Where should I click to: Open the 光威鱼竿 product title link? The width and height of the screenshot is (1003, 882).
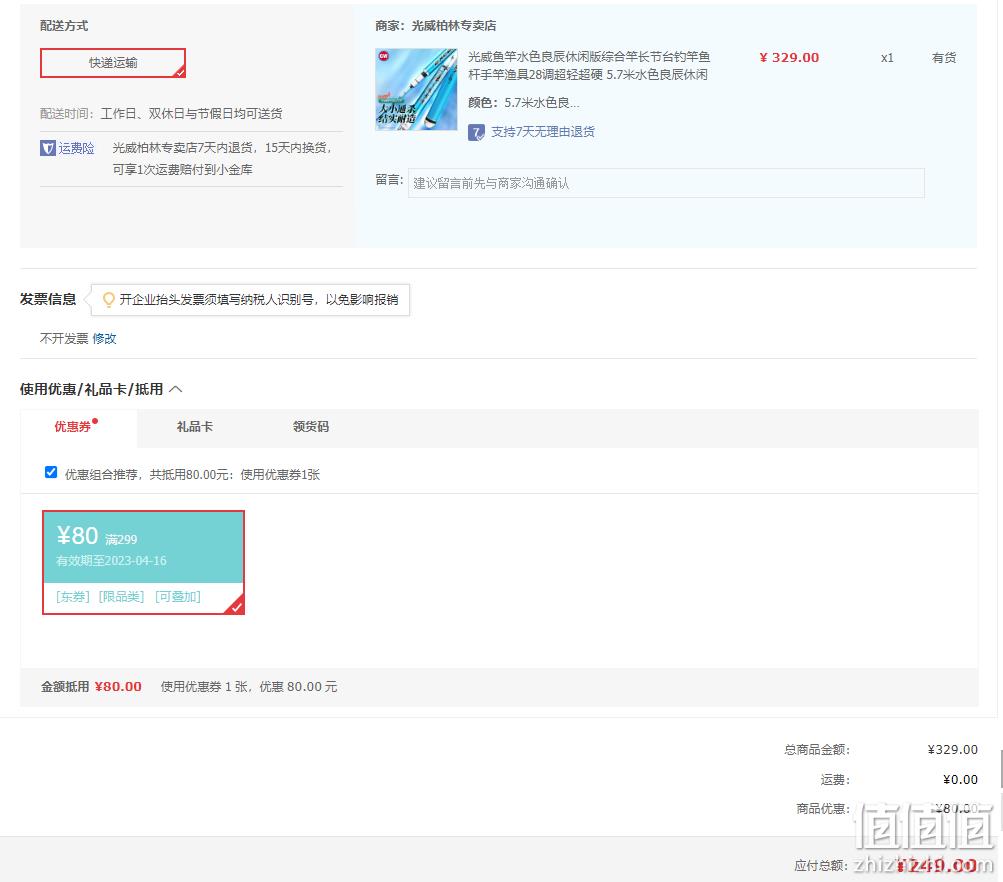point(589,66)
